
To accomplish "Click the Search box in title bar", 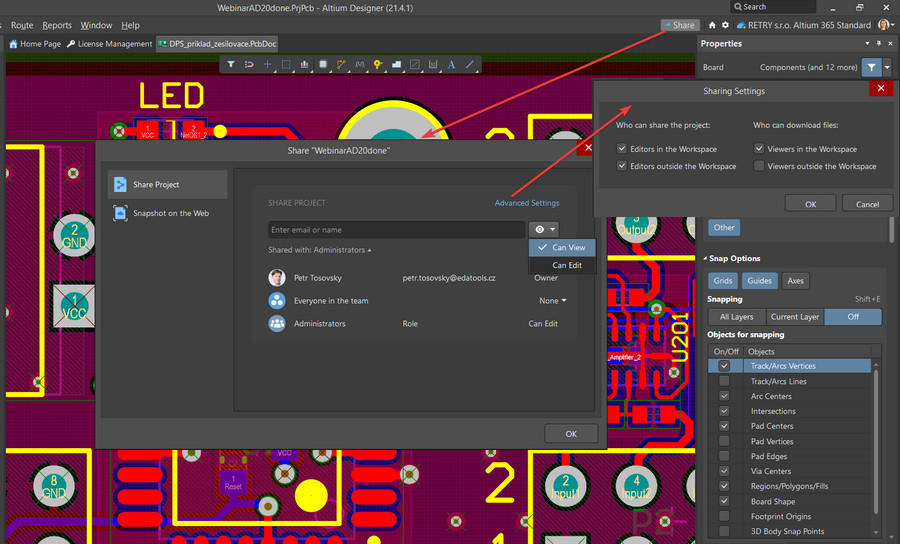I will pyautogui.click(x=773, y=7).
